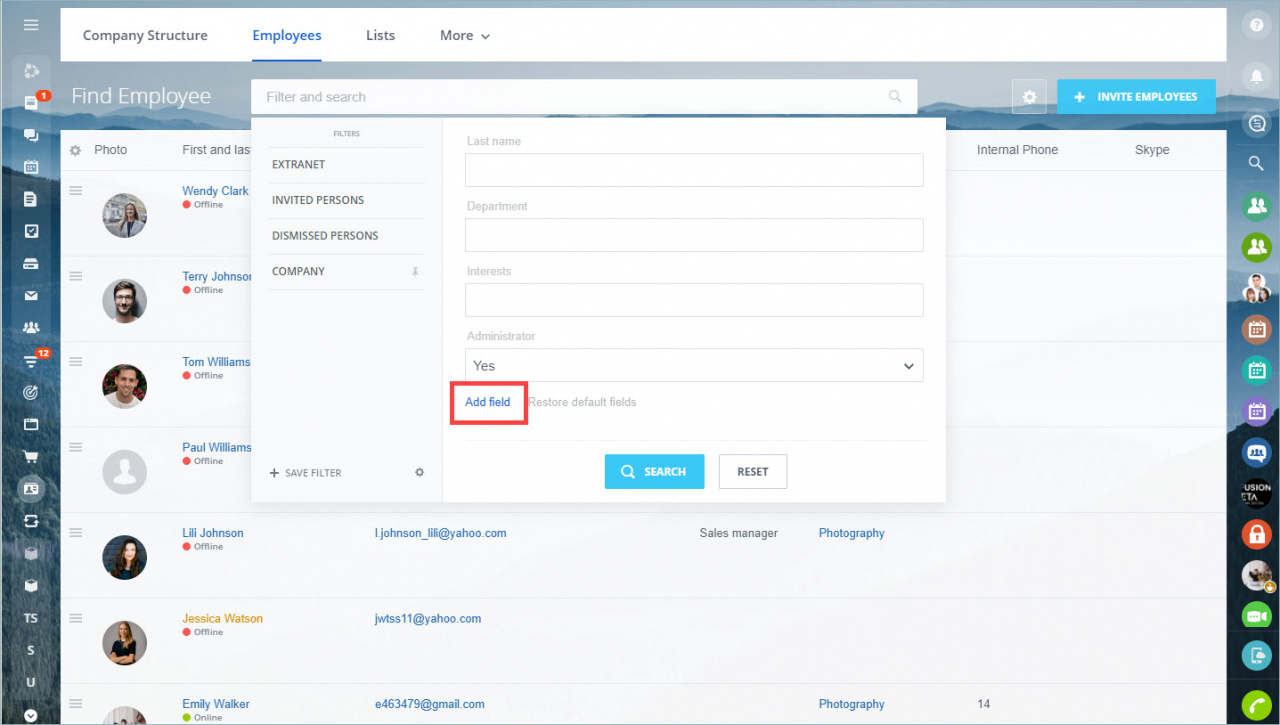
Task: Open the purple calendar chat icon
Action: click(1256, 410)
